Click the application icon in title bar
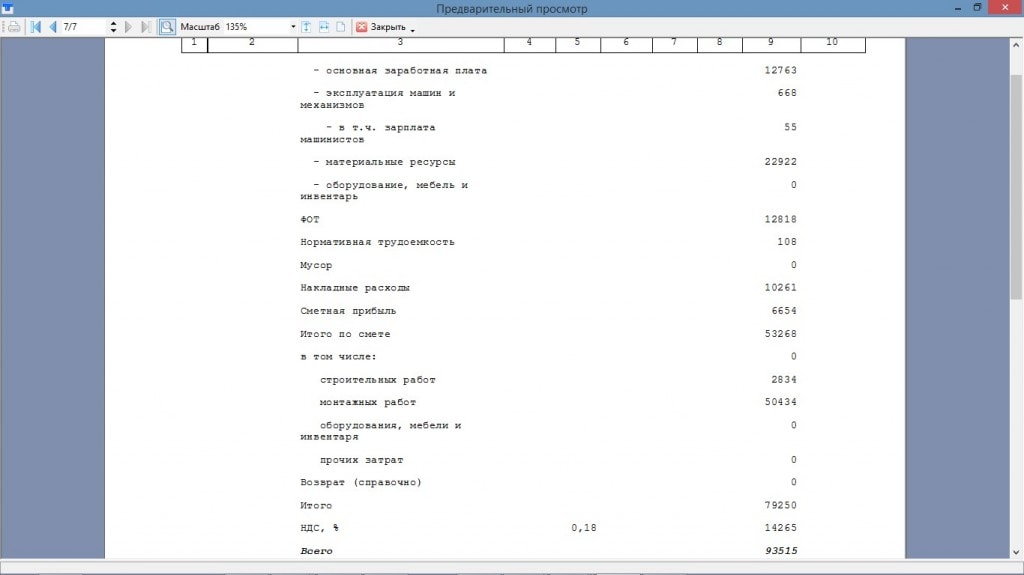The image size is (1024, 575). 8,8
